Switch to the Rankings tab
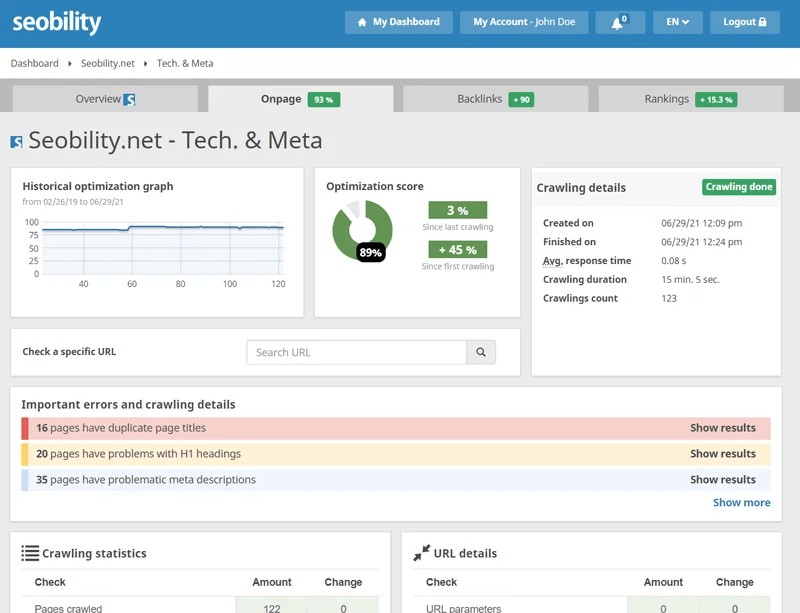 pyautogui.click(x=667, y=99)
